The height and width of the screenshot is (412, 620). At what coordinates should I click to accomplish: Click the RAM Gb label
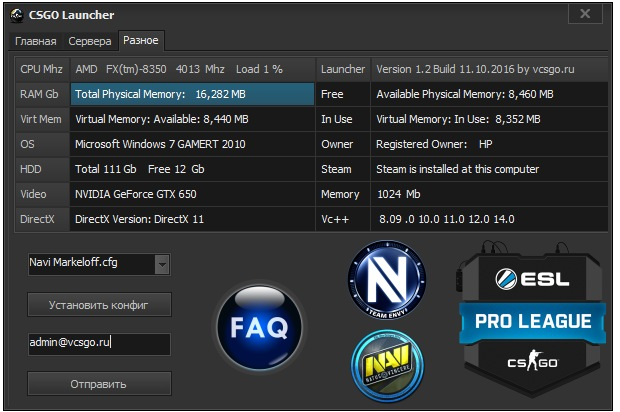[x=43, y=94]
